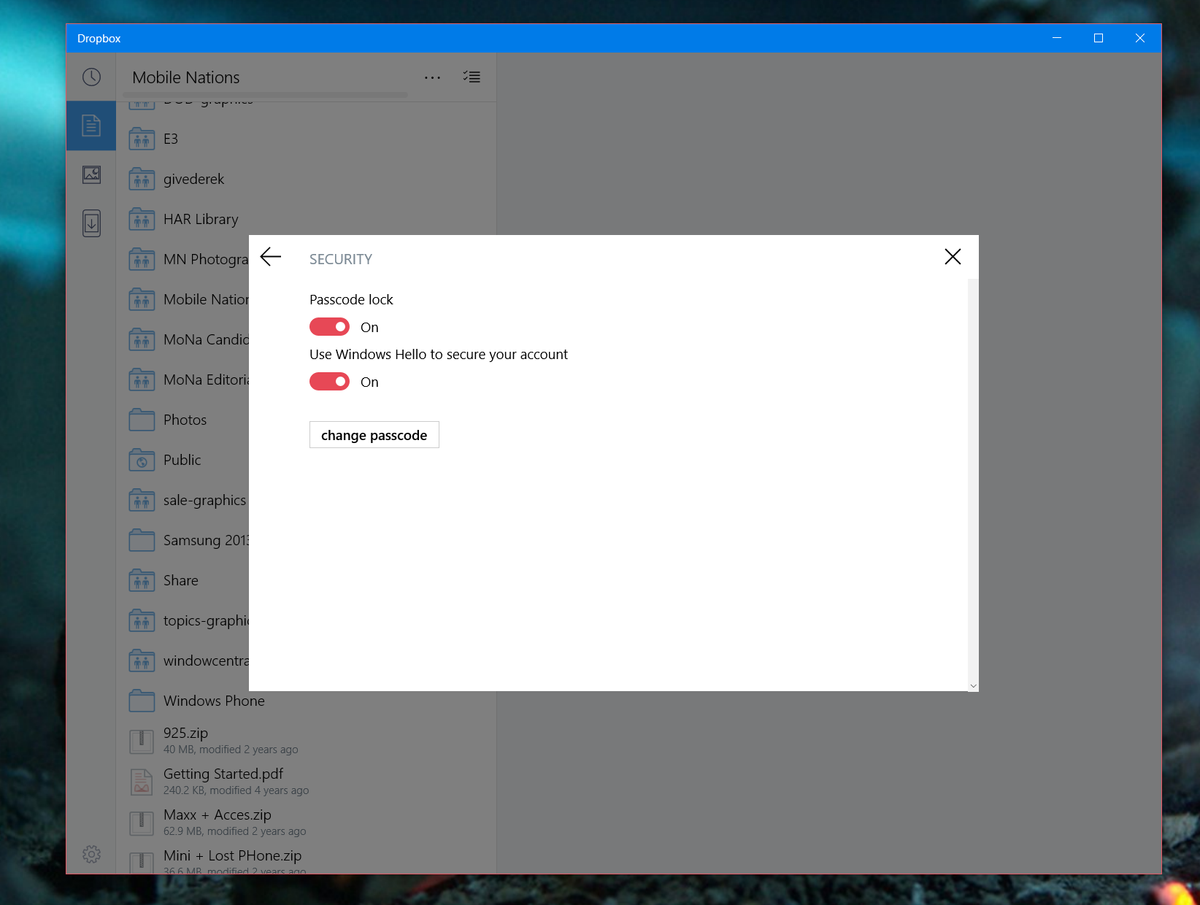This screenshot has width=1200, height=905.
Task: Open the Recents view (clock icon)
Action: (91, 76)
